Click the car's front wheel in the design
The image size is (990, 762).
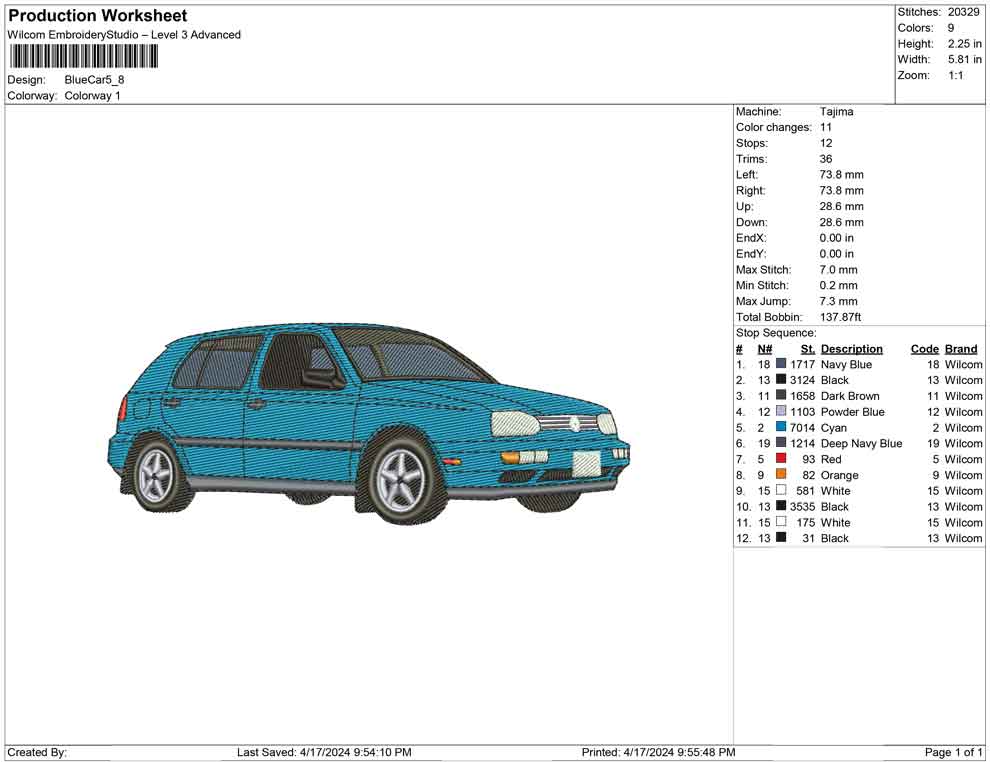pyautogui.click(x=400, y=482)
